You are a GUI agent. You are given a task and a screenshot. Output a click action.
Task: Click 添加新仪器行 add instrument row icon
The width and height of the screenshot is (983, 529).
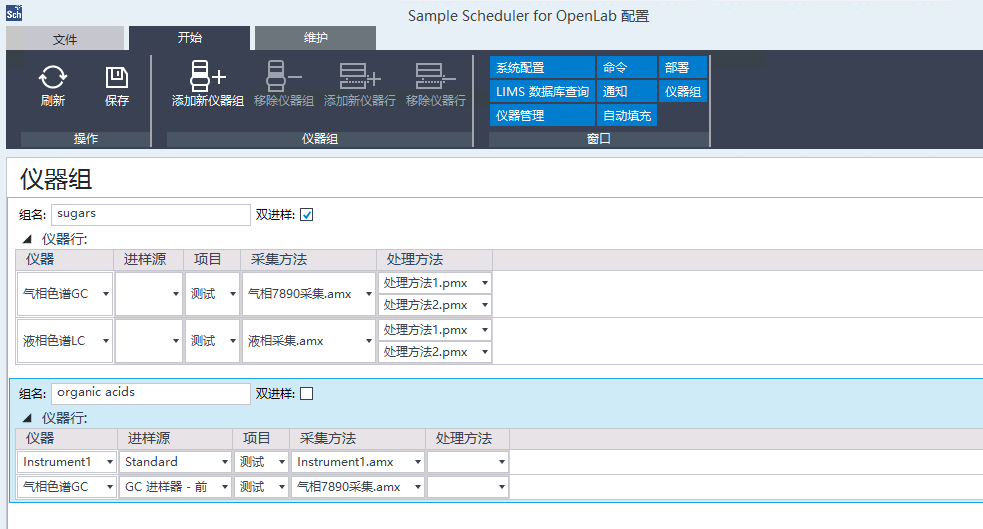point(360,76)
